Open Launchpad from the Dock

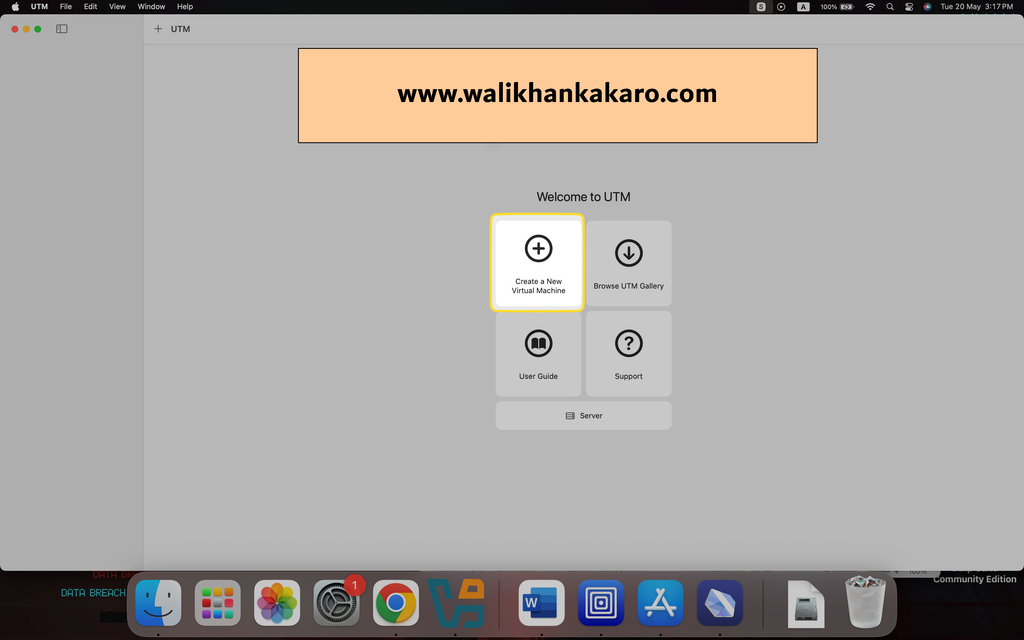click(x=217, y=603)
